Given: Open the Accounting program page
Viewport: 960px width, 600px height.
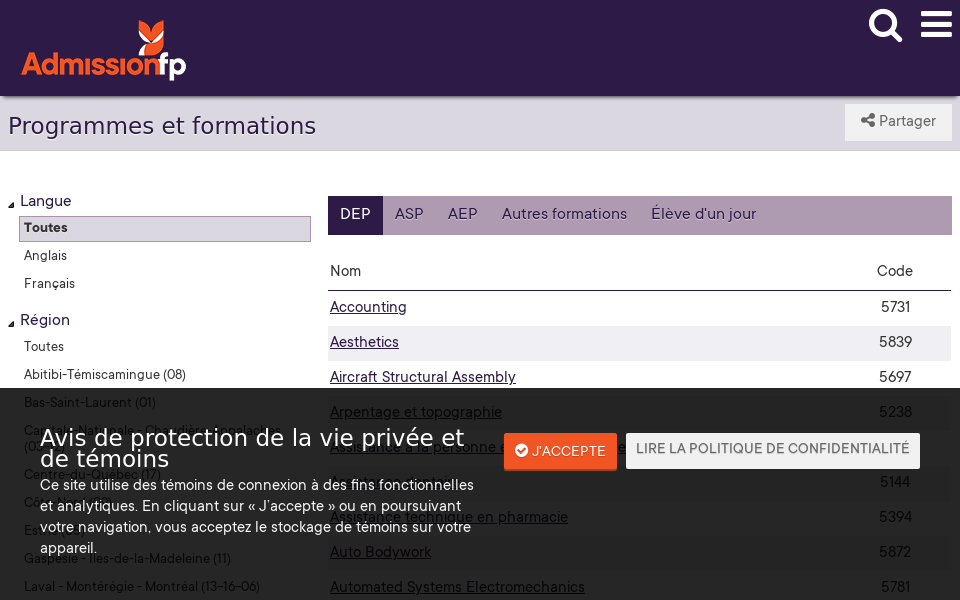Looking at the screenshot, I should coord(367,308).
